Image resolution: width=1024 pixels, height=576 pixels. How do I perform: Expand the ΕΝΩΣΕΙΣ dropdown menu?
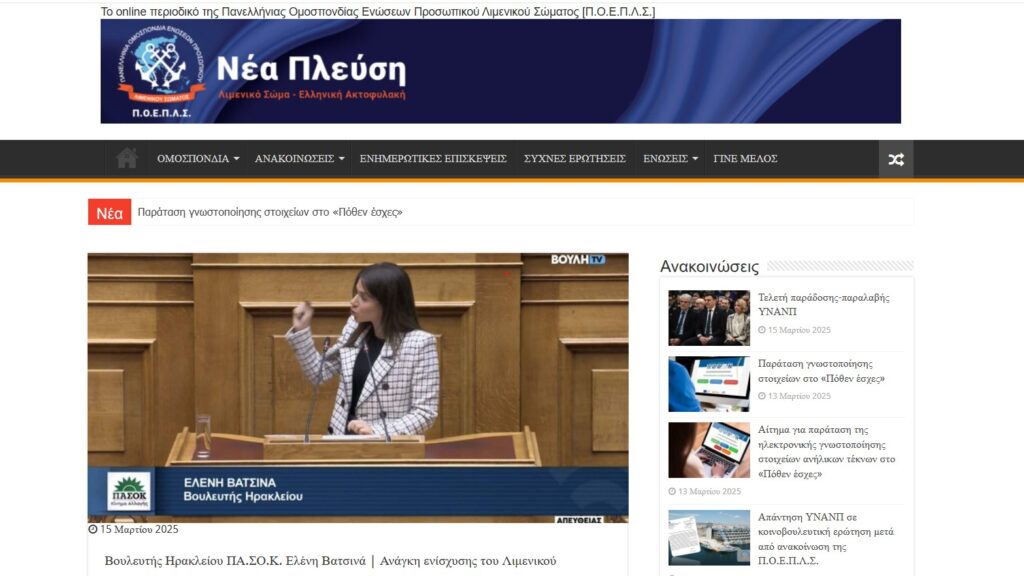coord(670,159)
